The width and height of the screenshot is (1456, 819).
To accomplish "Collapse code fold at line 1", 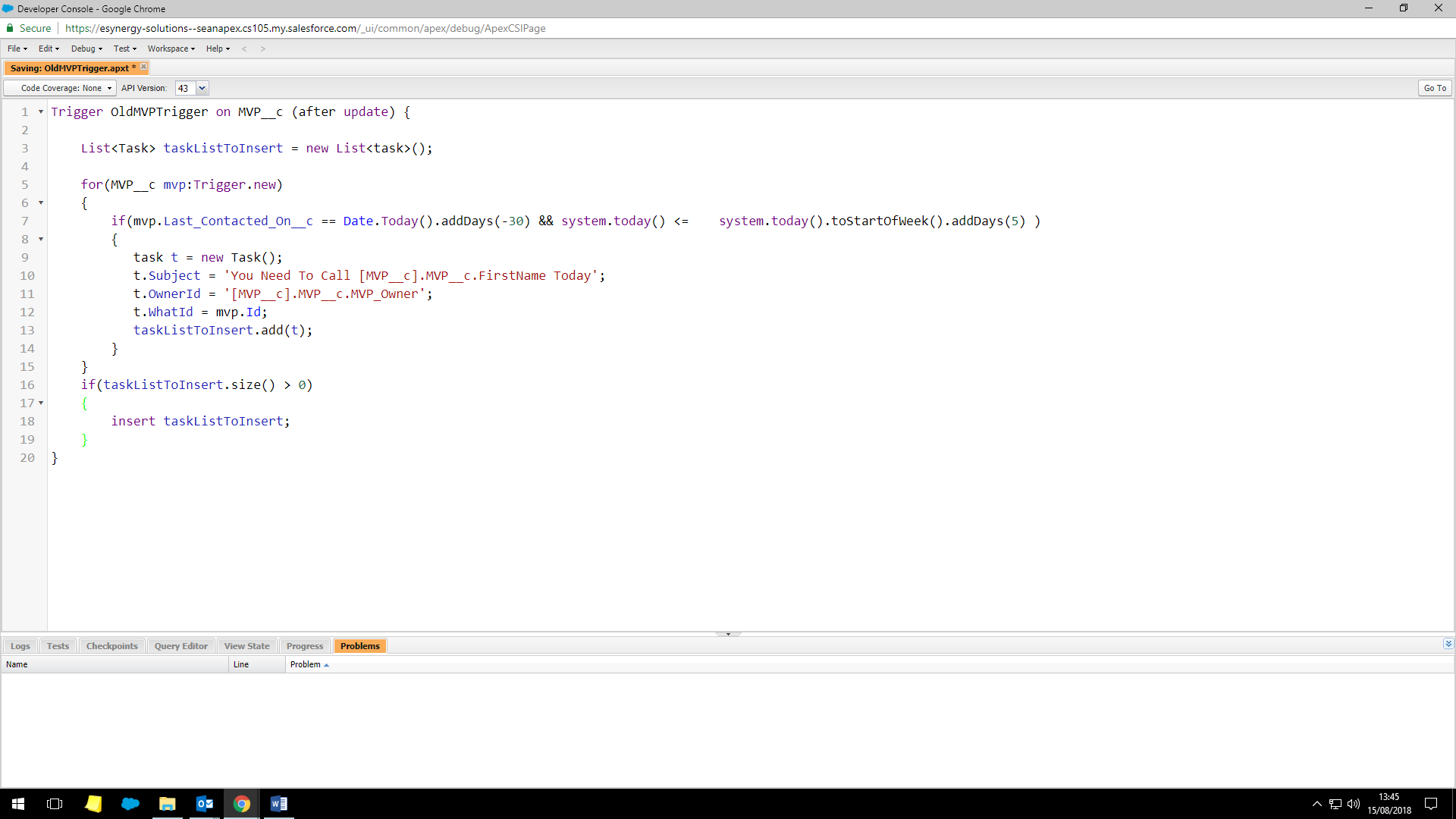I will 41,112.
